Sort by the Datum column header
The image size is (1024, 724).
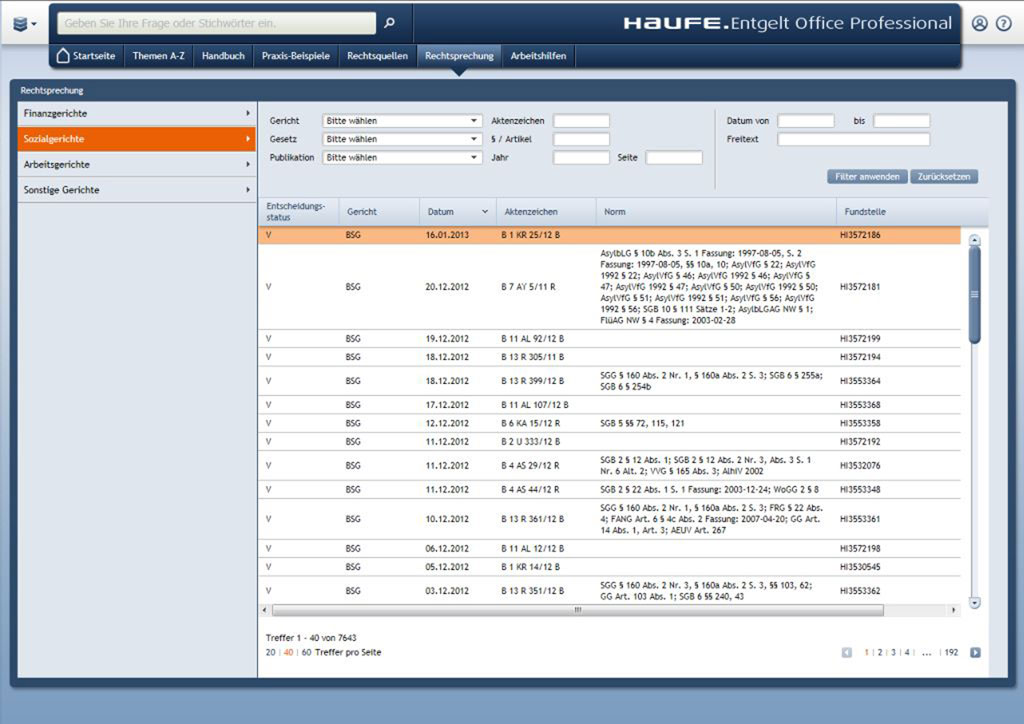(x=458, y=212)
